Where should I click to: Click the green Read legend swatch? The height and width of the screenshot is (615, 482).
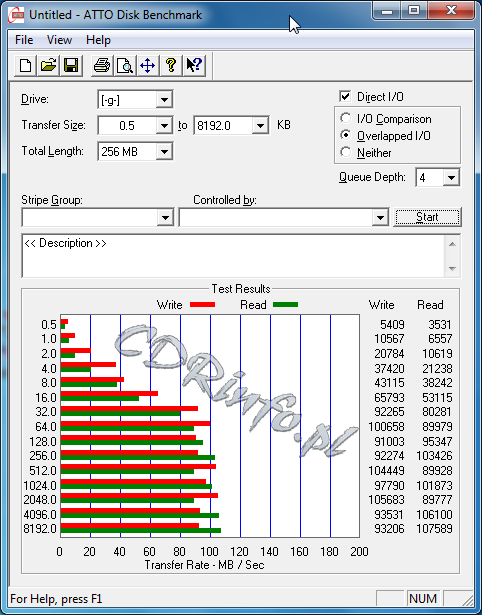click(x=286, y=304)
